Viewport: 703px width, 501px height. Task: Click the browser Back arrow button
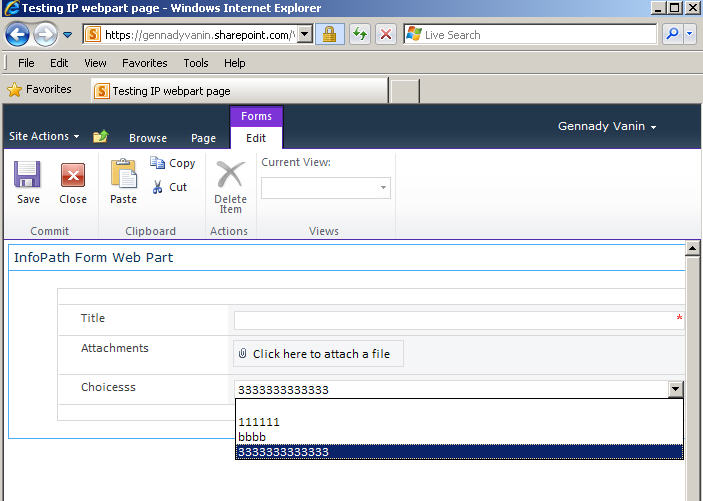point(17,35)
